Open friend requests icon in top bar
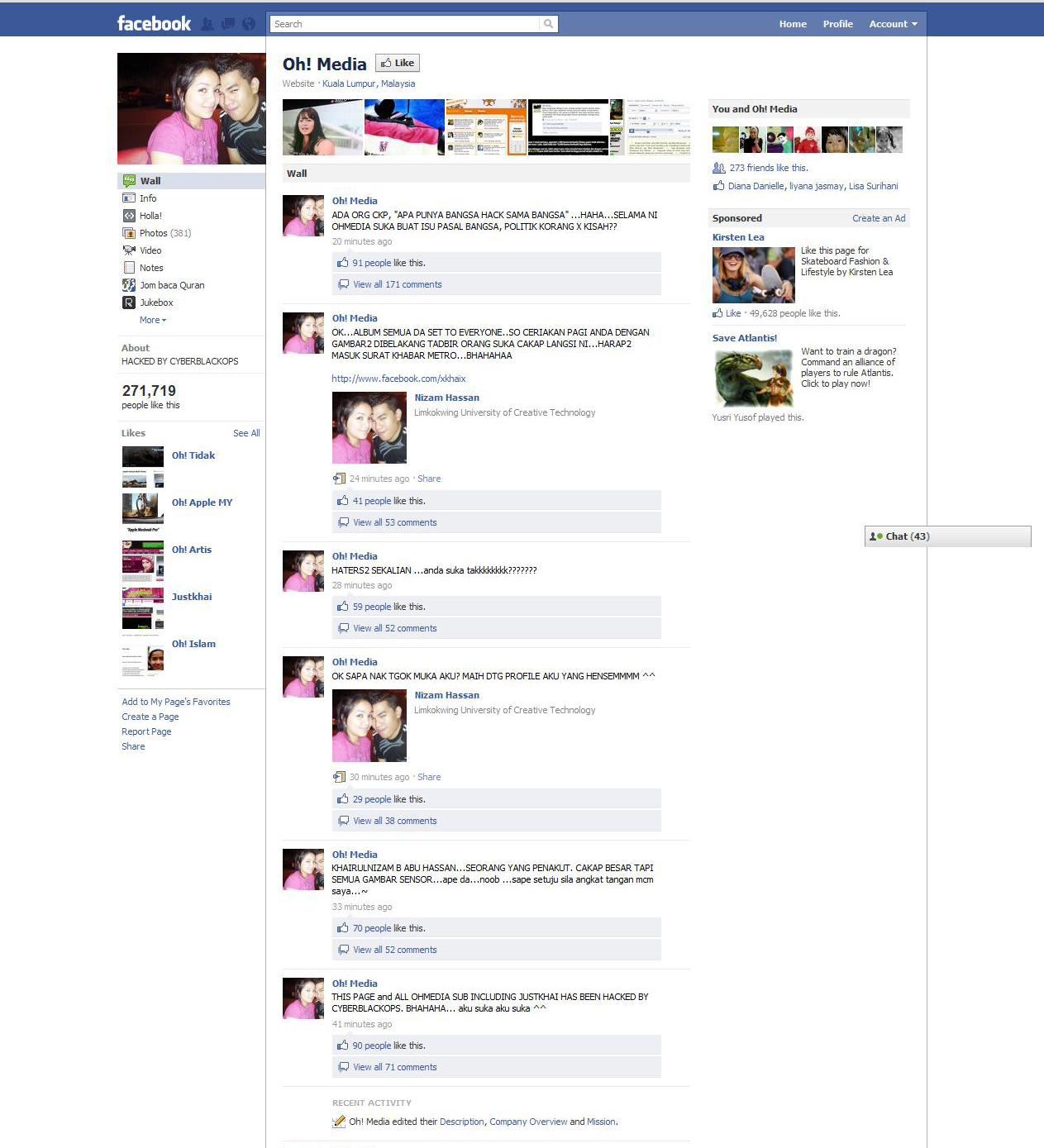This screenshot has height=1148, width=1044. pyautogui.click(x=207, y=24)
